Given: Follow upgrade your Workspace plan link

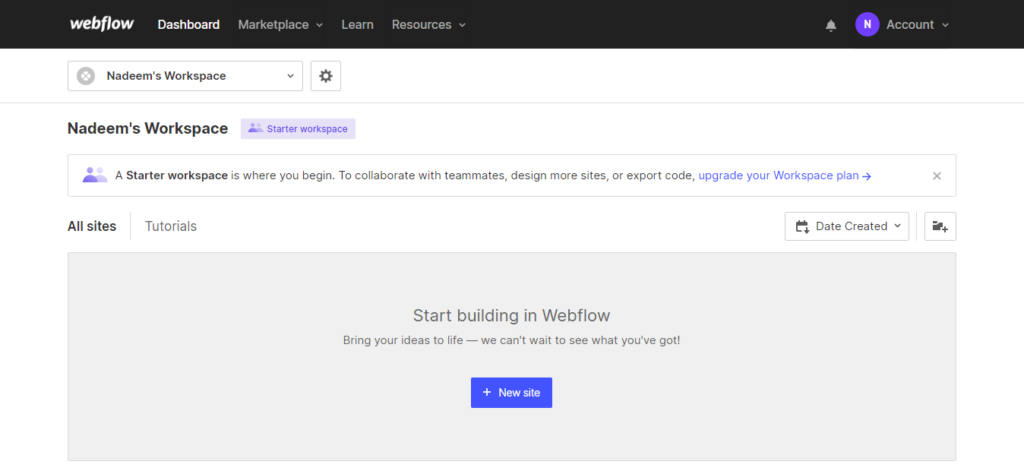Looking at the screenshot, I should click(x=784, y=176).
